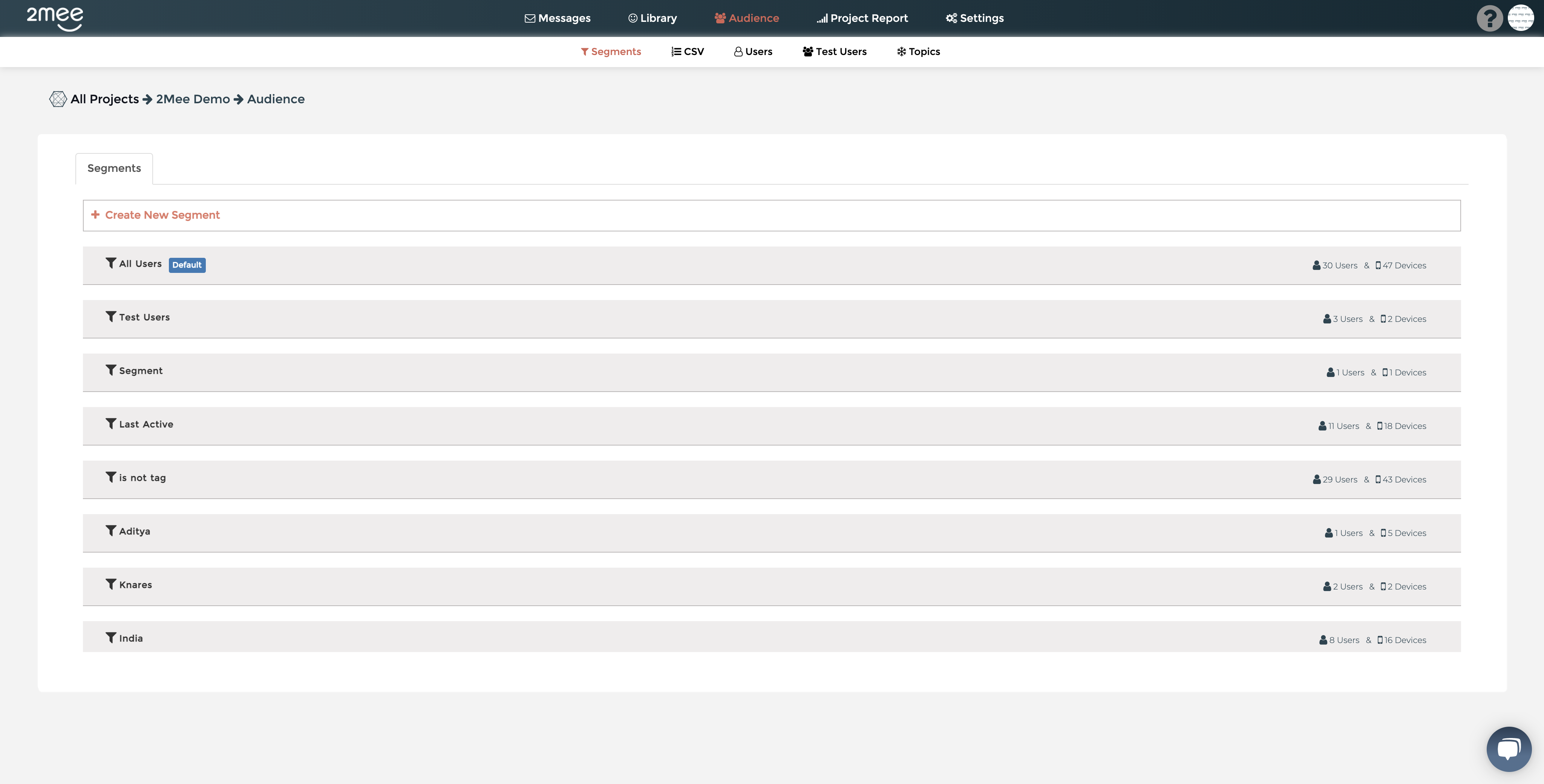Click the device icon next to 47 Devices
The image size is (1544, 784).
point(1378,265)
